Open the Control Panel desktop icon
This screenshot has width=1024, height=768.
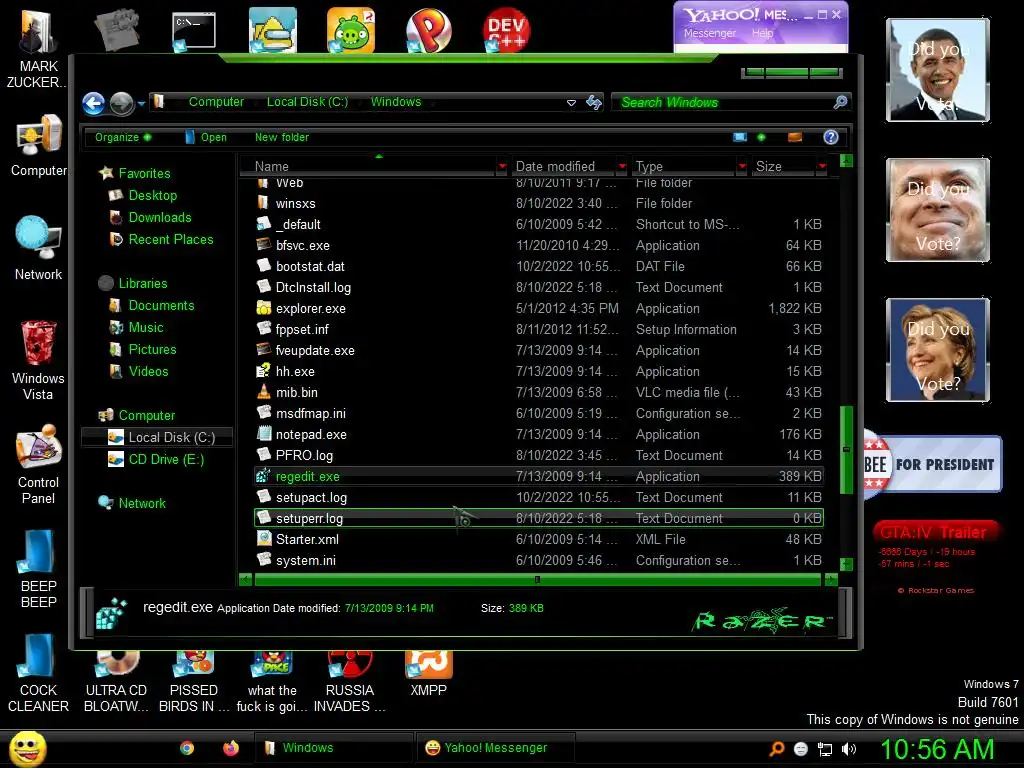pyautogui.click(x=38, y=464)
